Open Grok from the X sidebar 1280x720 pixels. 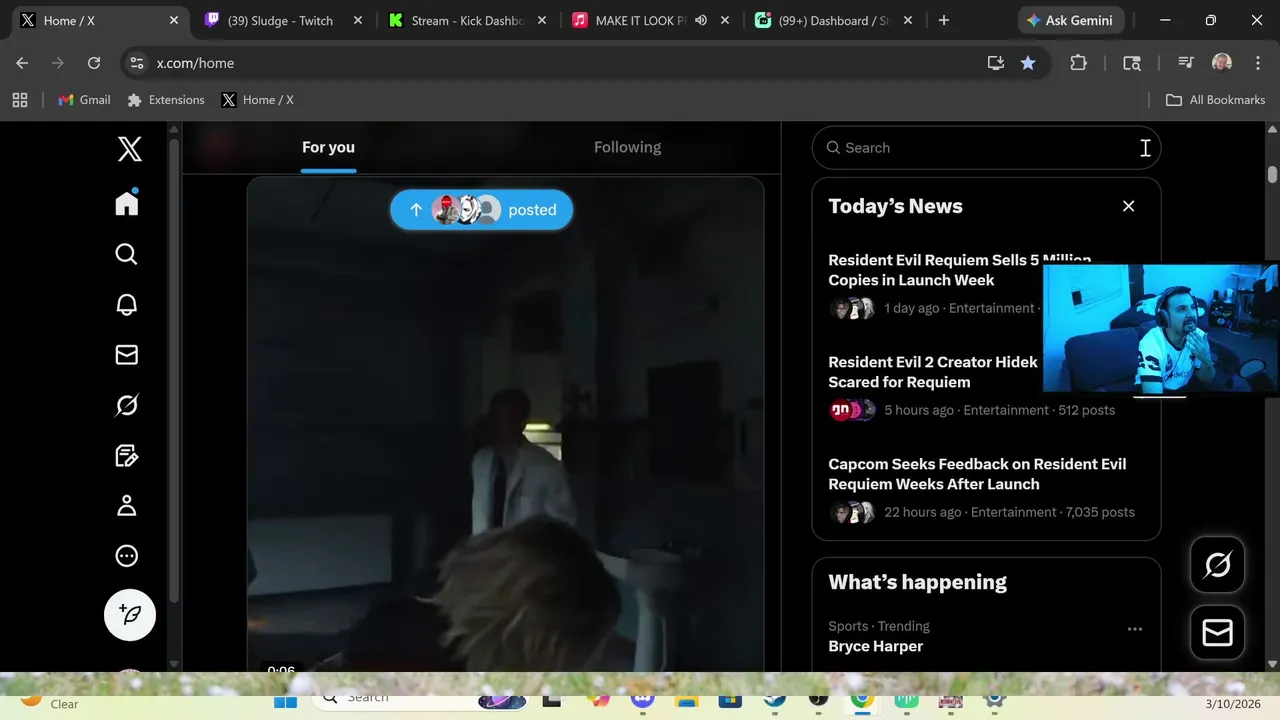(x=126, y=405)
